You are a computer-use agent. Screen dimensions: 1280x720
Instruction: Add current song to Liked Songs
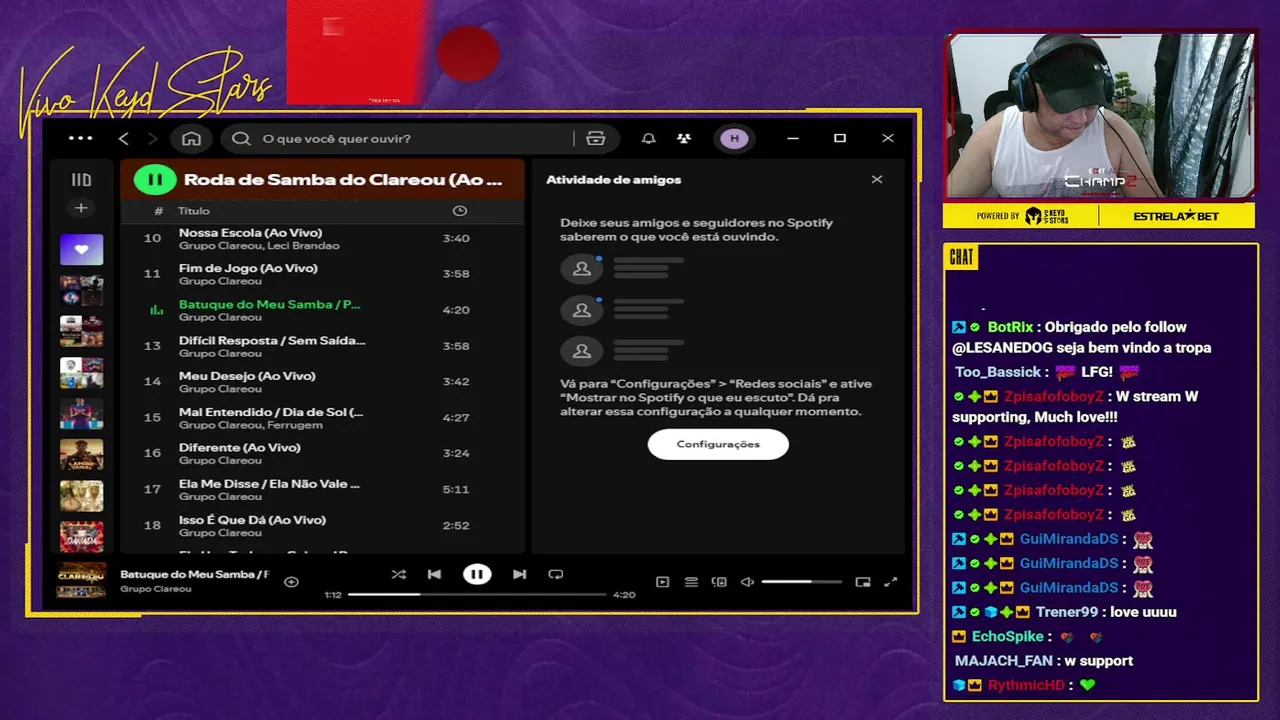[x=291, y=582]
